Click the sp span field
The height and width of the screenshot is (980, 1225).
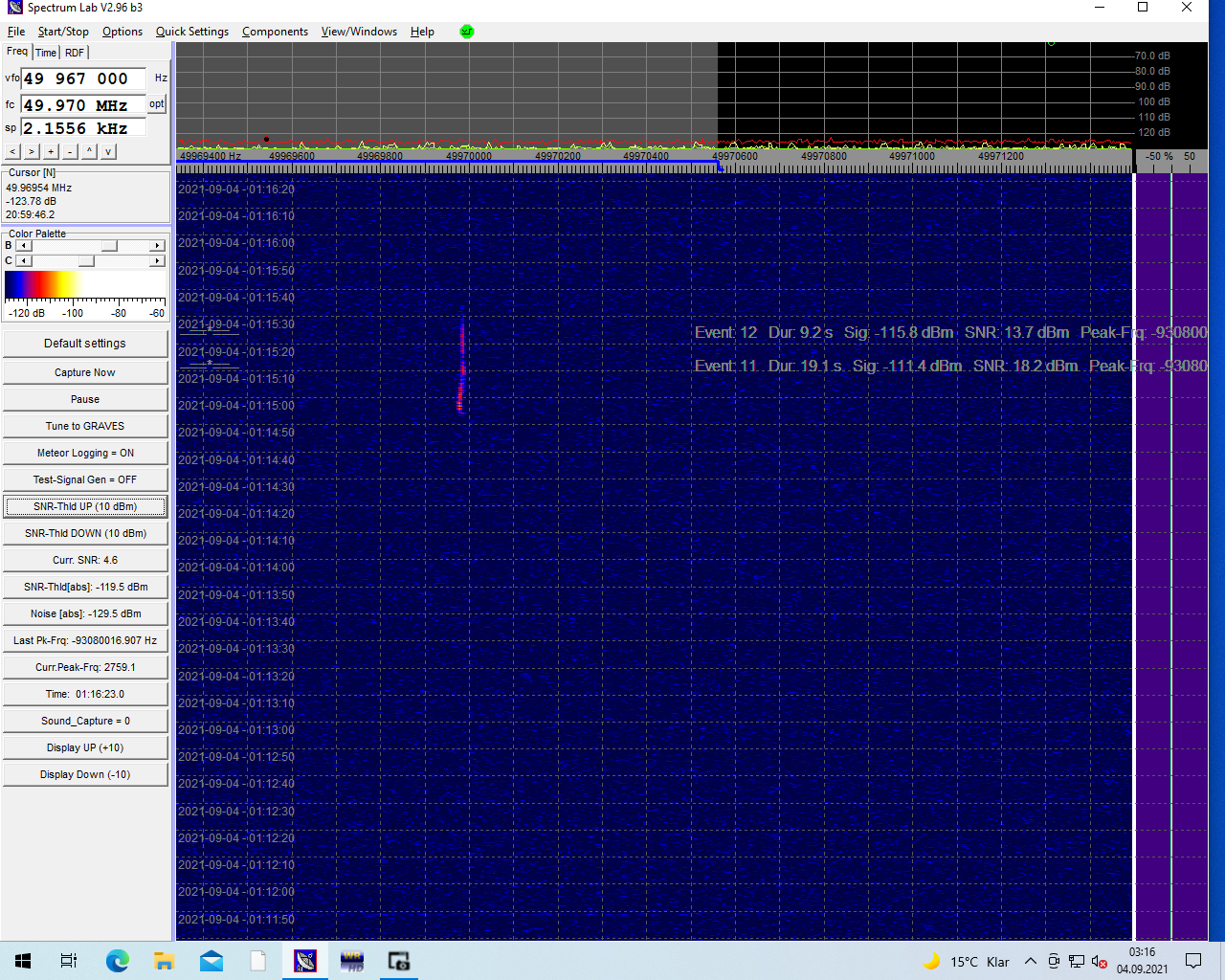(x=83, y=128)
